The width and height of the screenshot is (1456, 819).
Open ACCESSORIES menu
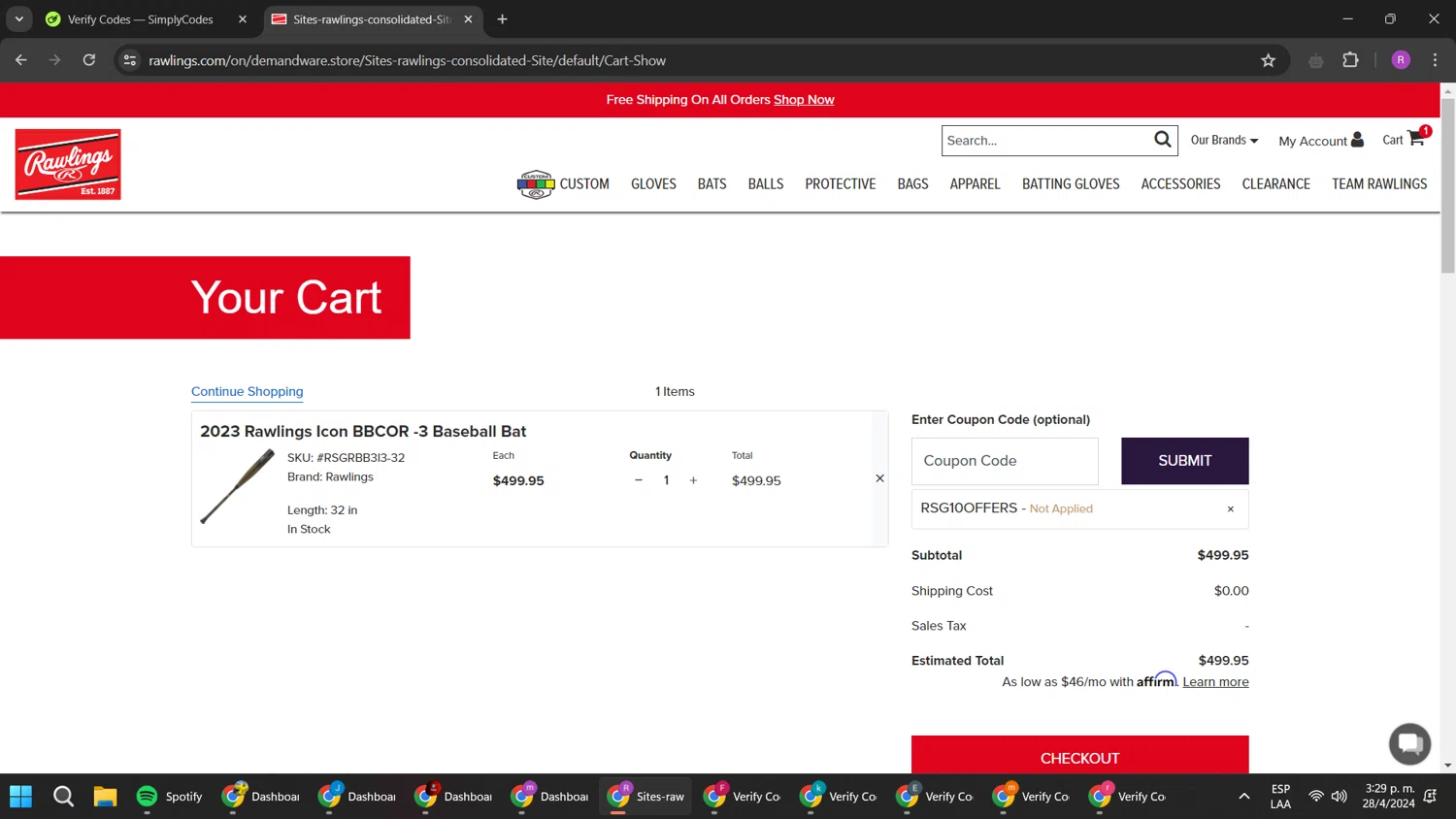pyautogui.click(x=1180, y=183)
